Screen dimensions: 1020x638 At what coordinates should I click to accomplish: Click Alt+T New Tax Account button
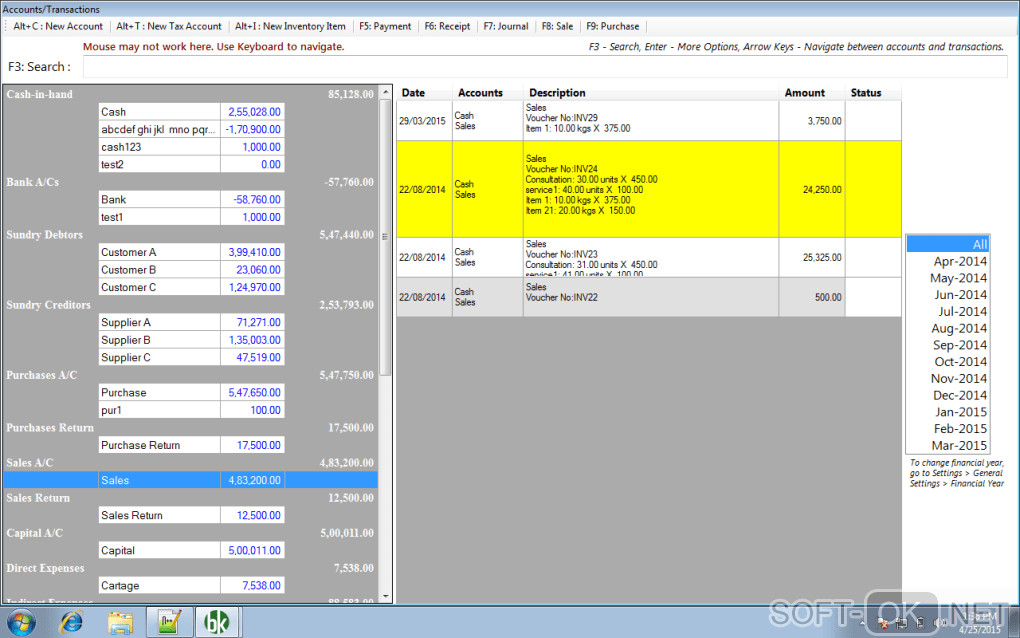(x=168, y=27)
